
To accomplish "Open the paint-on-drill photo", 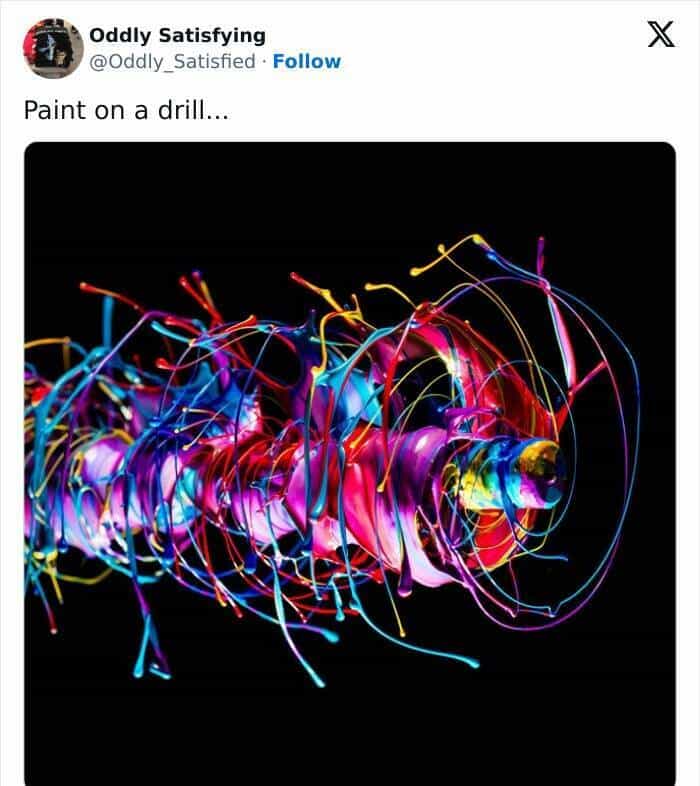I will tap(349, 462).
